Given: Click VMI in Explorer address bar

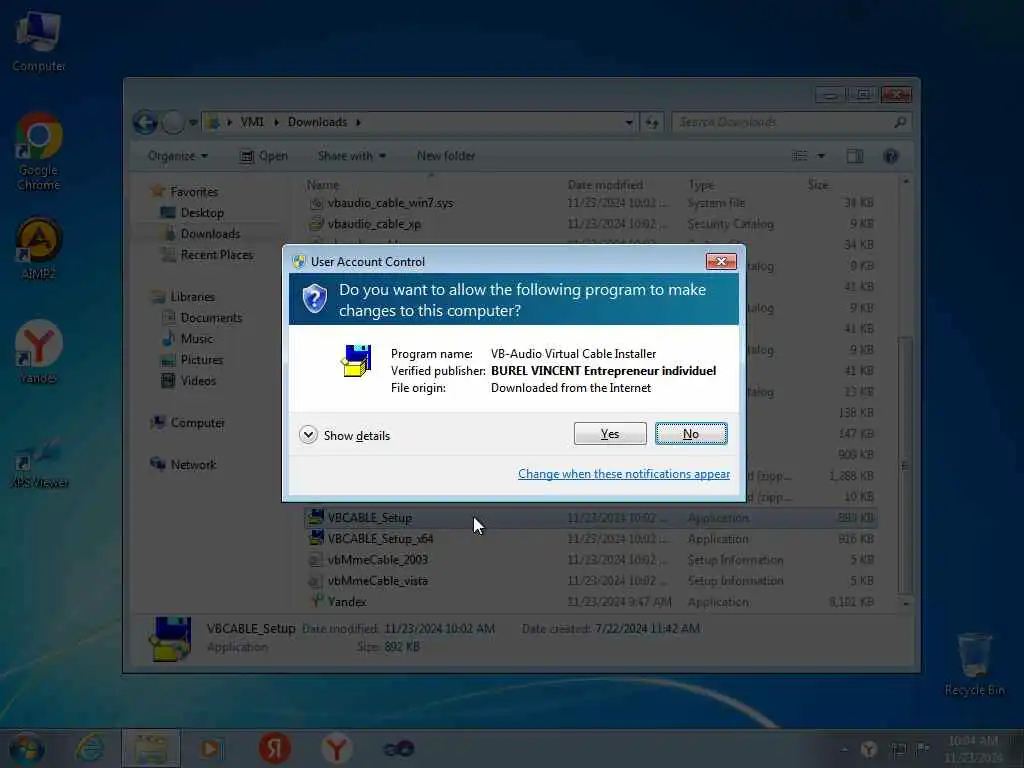Looking at the screenshot, I should pos(252,122).
